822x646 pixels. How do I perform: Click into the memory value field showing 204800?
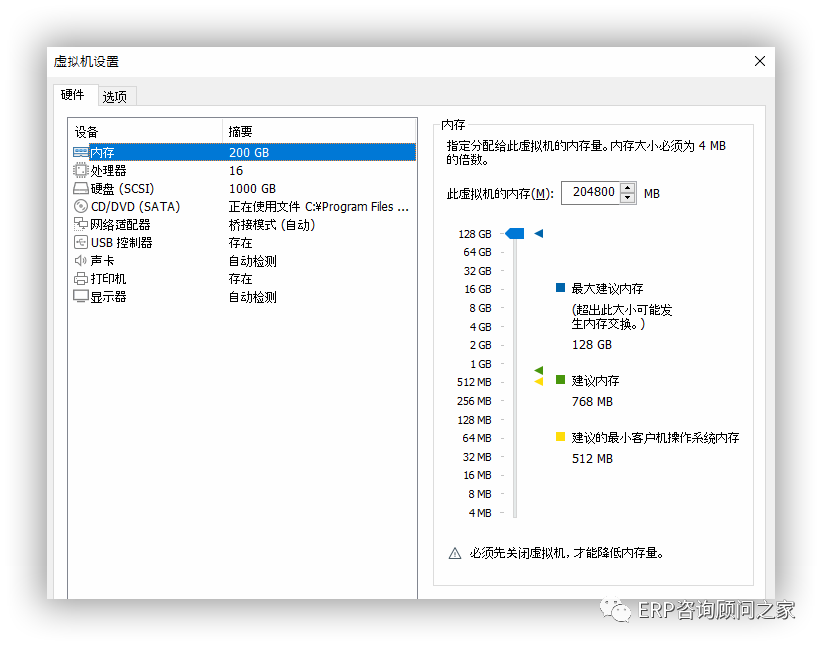coord(591,192)
